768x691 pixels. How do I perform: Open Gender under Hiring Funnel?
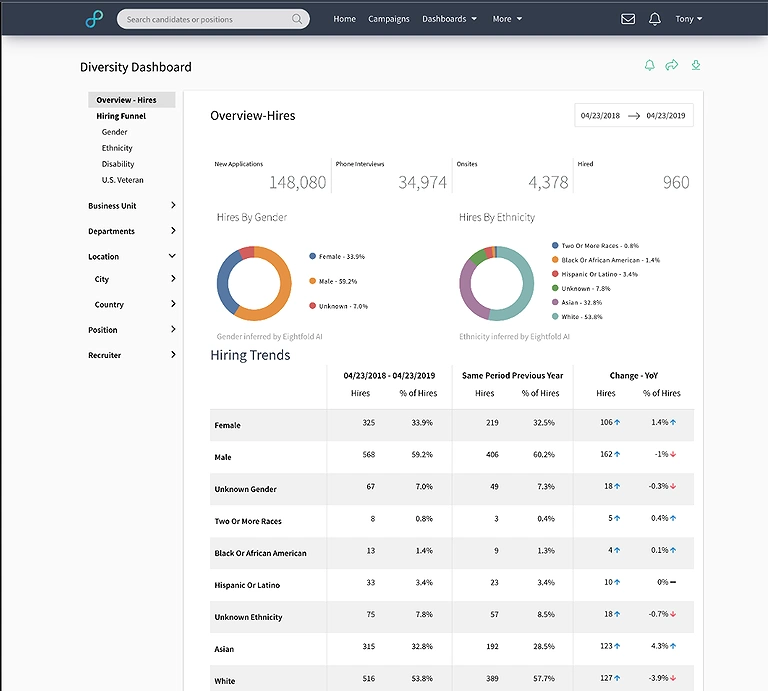[x=114, y=132]
